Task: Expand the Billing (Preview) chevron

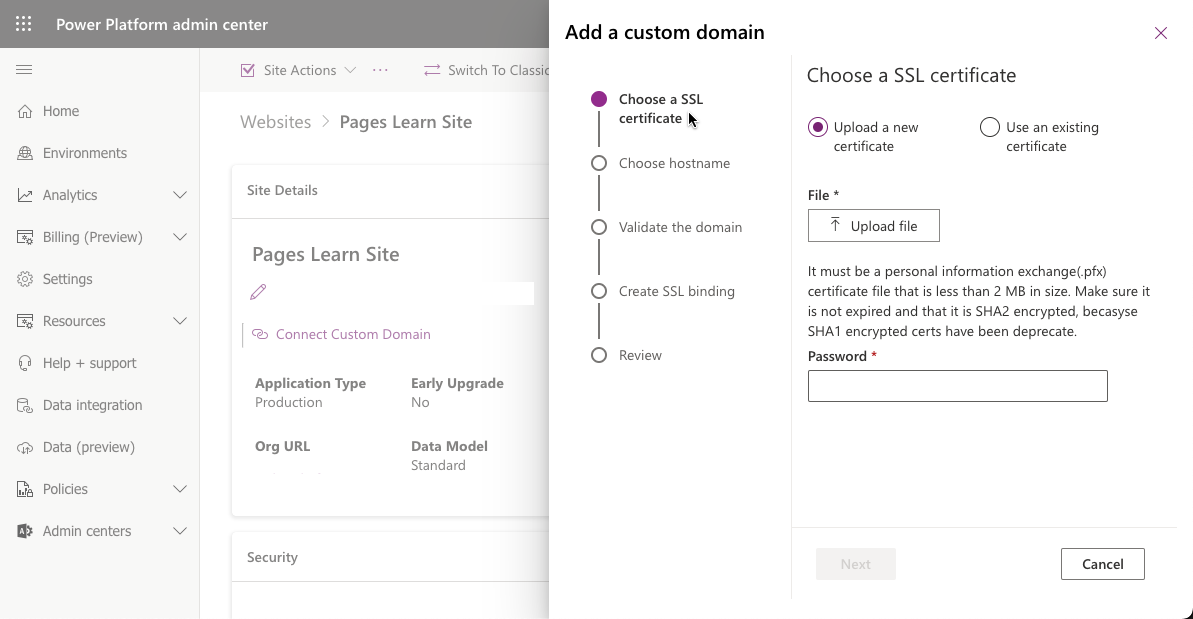Action: pos(180,237)
